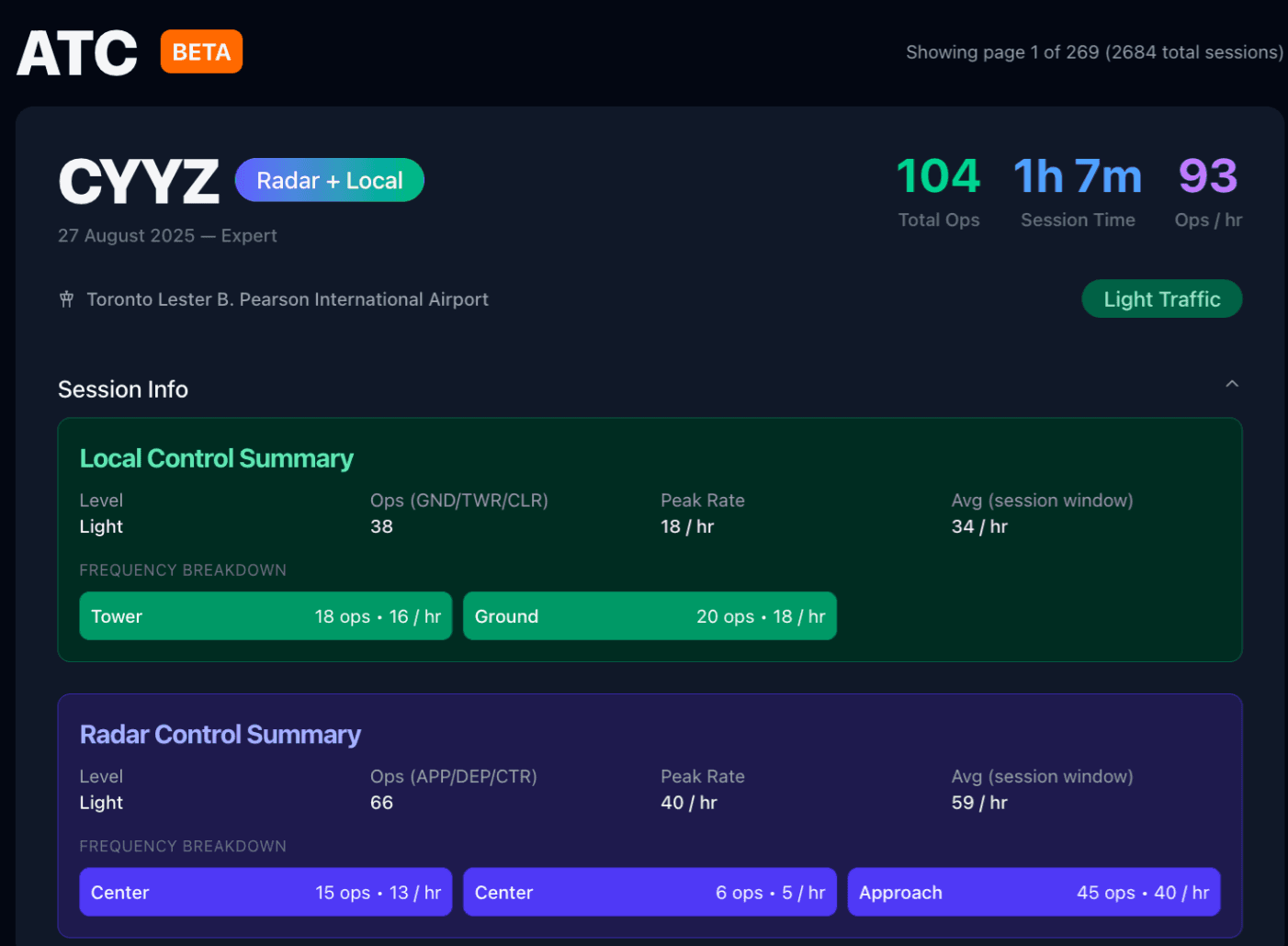
Task: Click the Local Peak Rate 18 / hr
Action: pyautogui.click(x=687, y=526)
